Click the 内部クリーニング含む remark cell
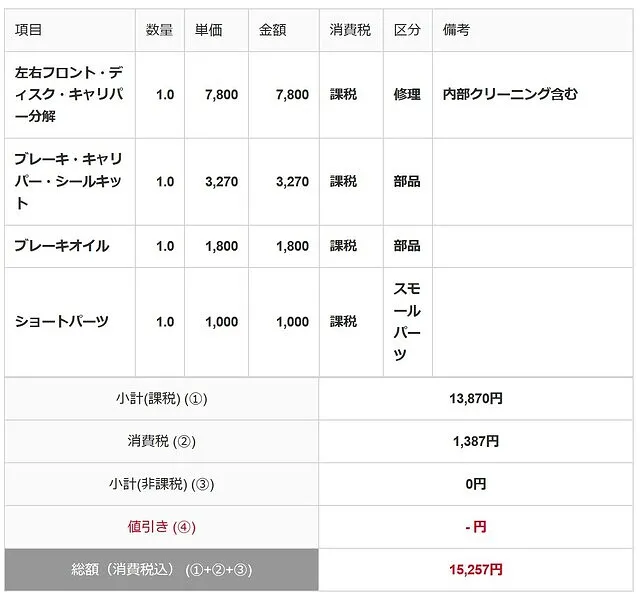The height and width of the screenshot is (597, 640). (x=510, y=95)
